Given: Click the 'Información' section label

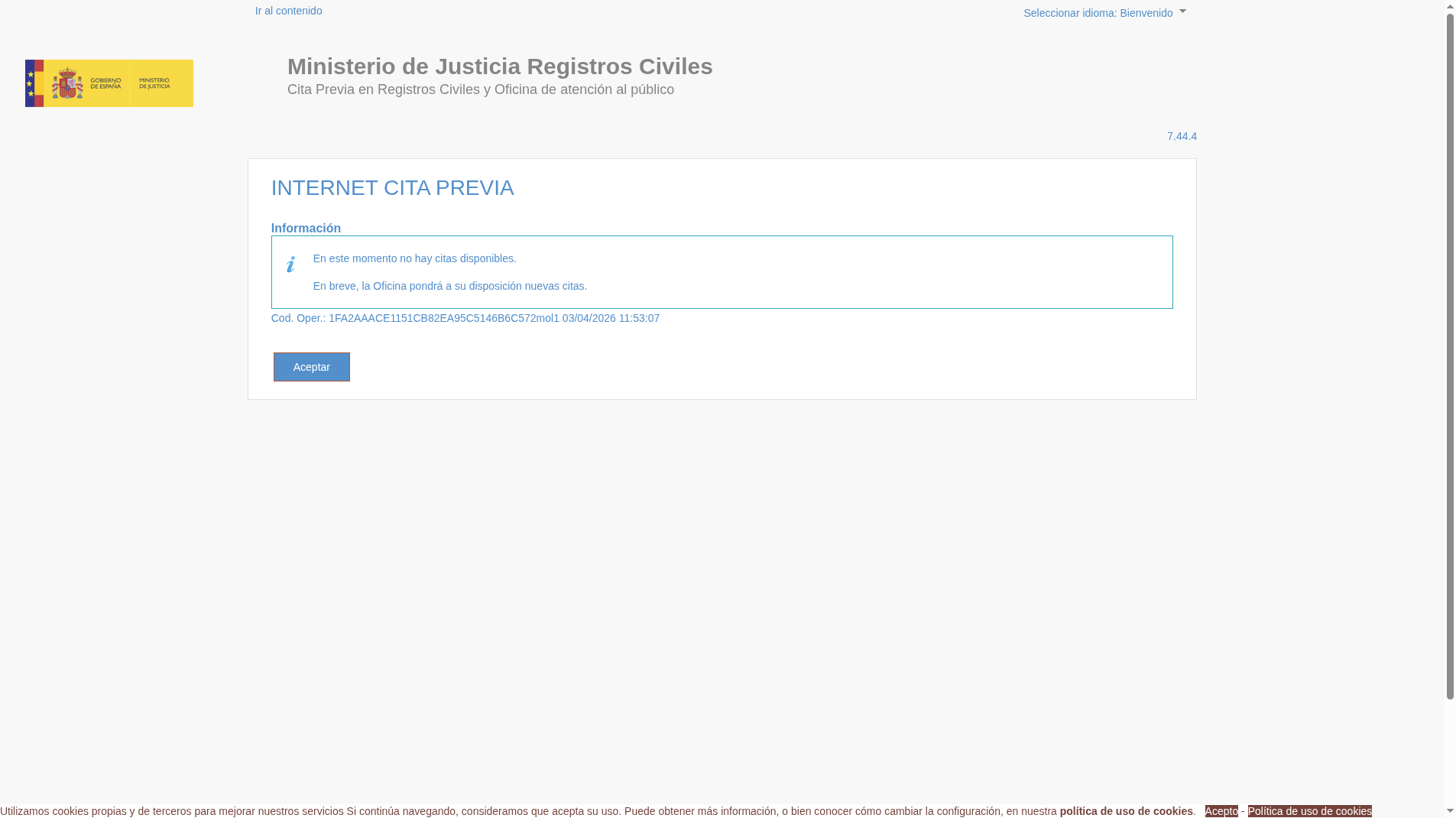Looking at the screenshot, I should click(306, 228).
